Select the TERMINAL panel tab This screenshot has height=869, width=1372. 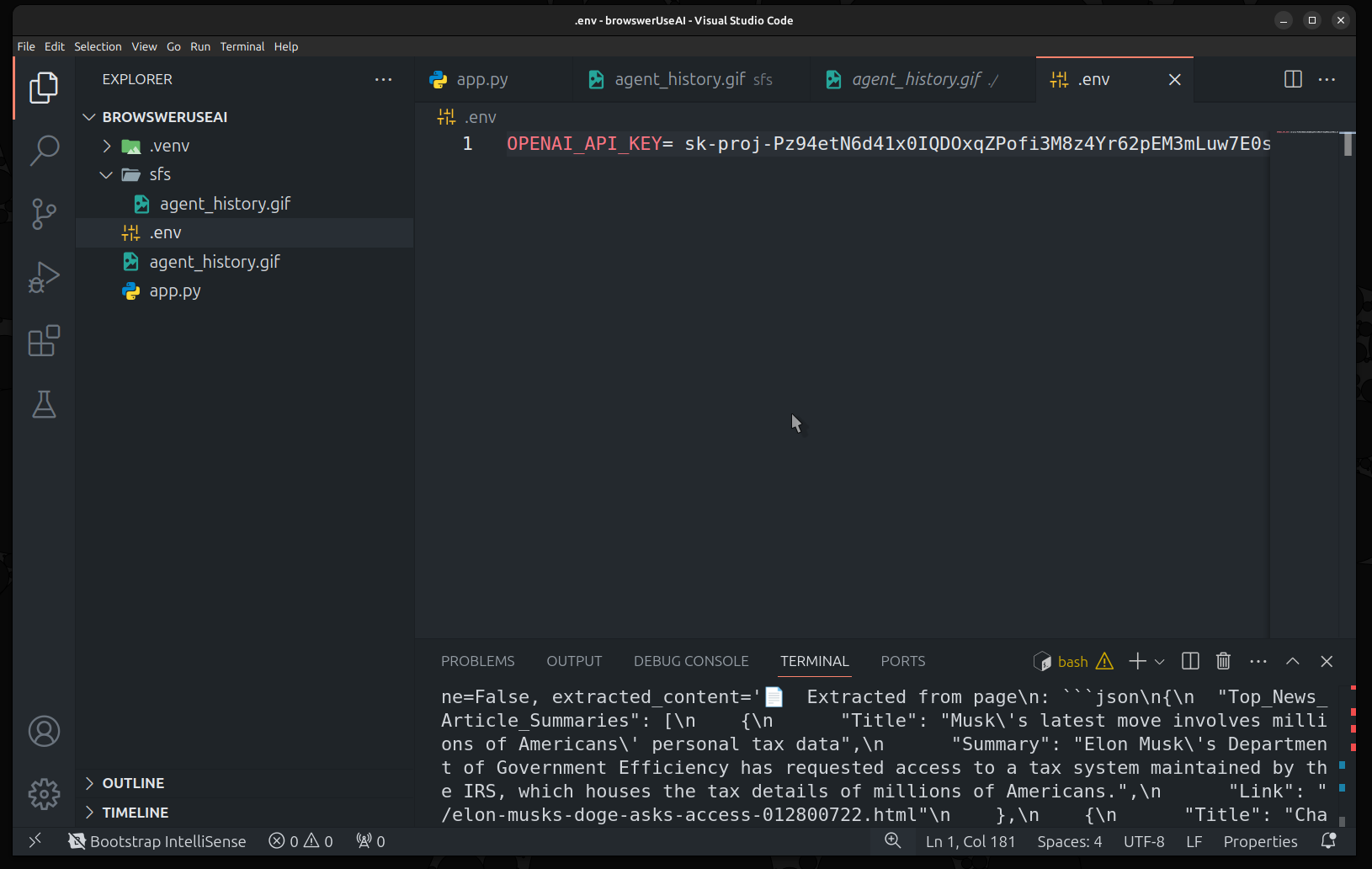(815, 661)
